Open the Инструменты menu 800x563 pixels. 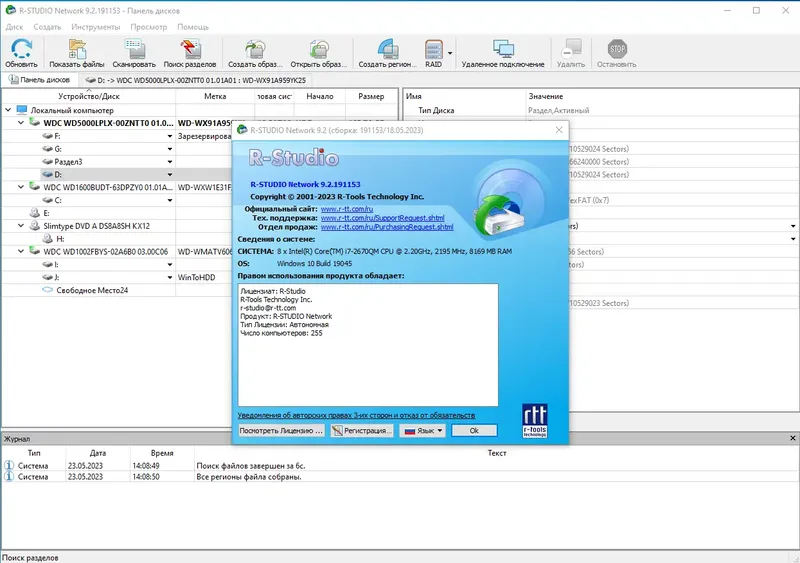coord(95,27)
